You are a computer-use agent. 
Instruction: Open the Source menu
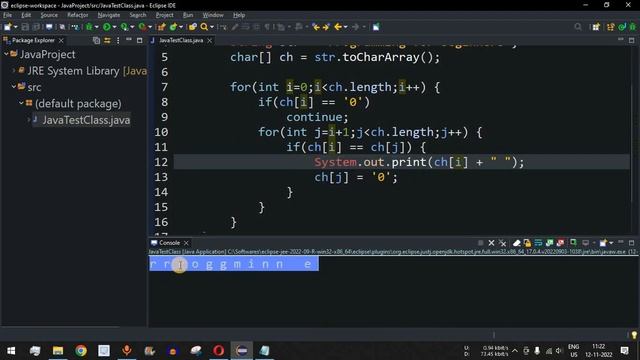tap(49, 15)
